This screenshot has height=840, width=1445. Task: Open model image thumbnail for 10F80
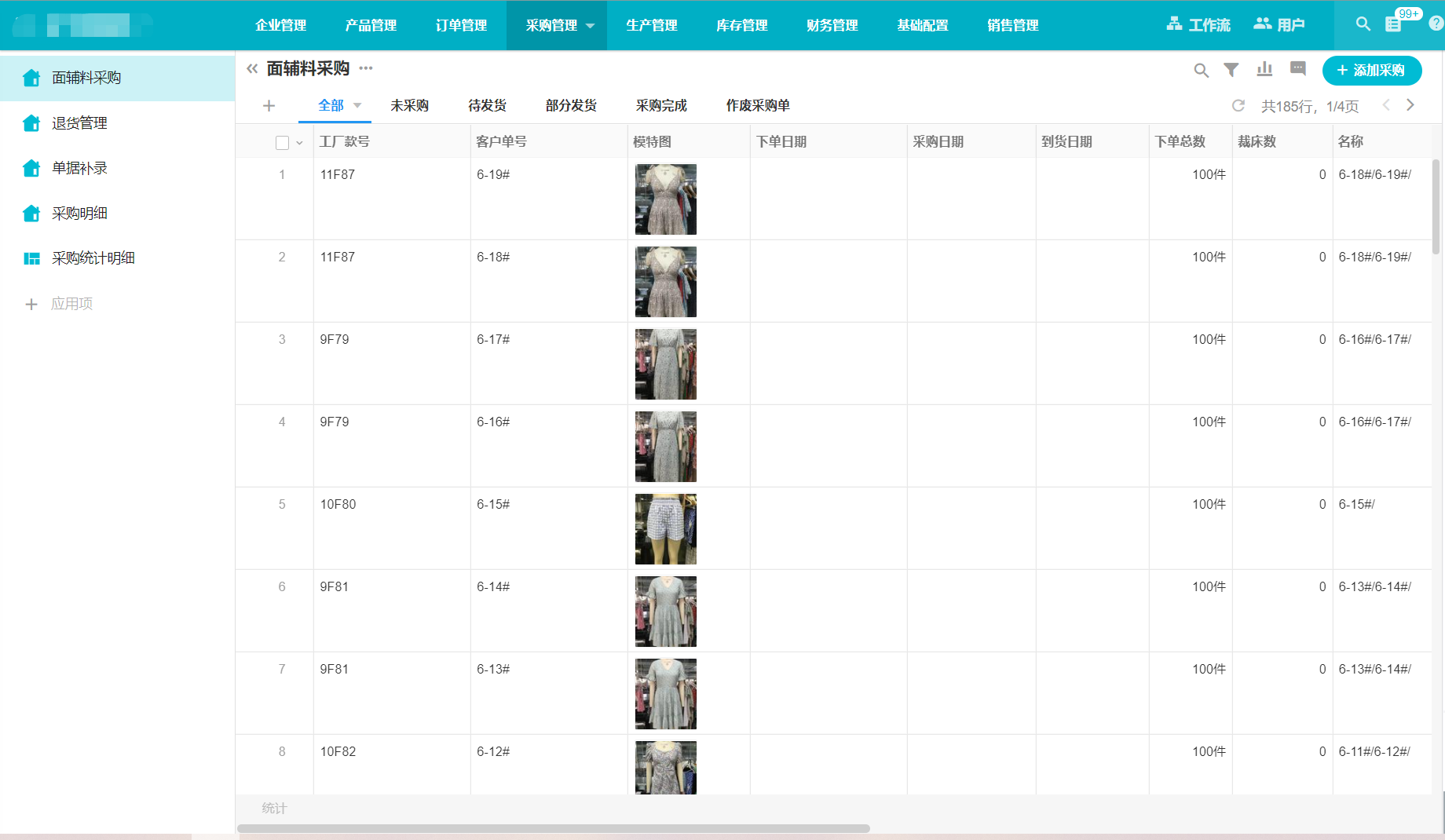[x=665, y=528]
